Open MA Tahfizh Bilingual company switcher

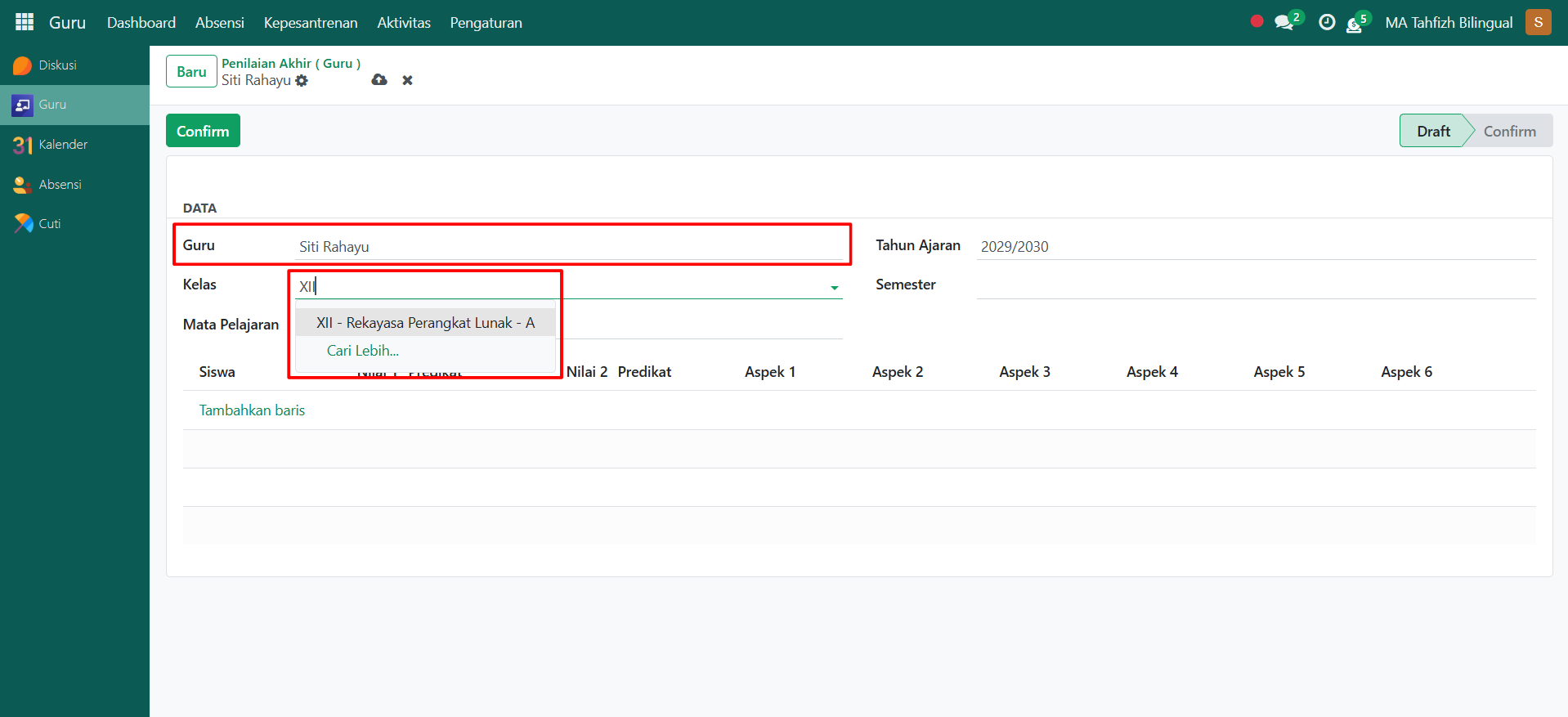pos(1448,23)
